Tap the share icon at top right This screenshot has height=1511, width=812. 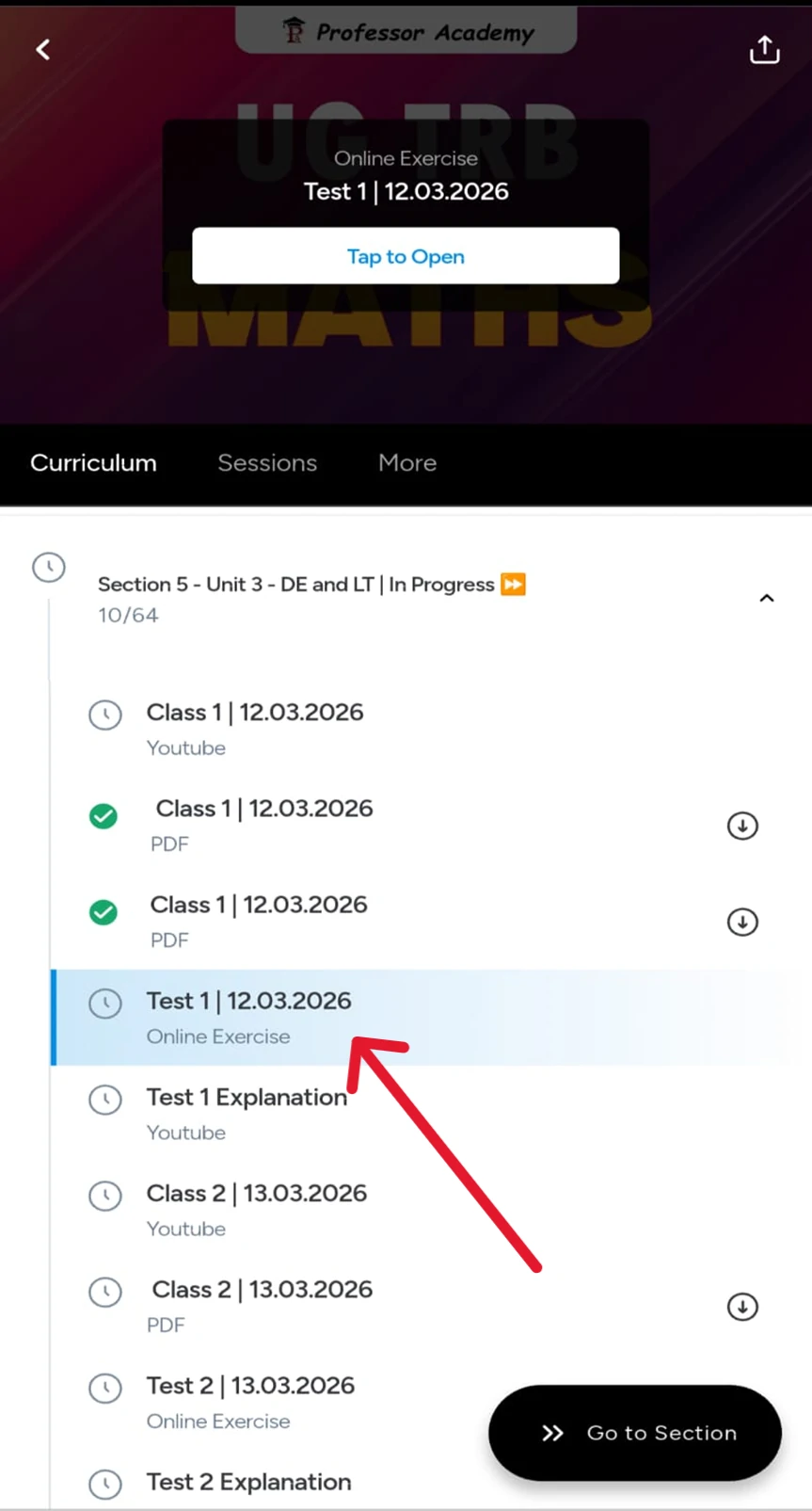click(x=764, y=49)
